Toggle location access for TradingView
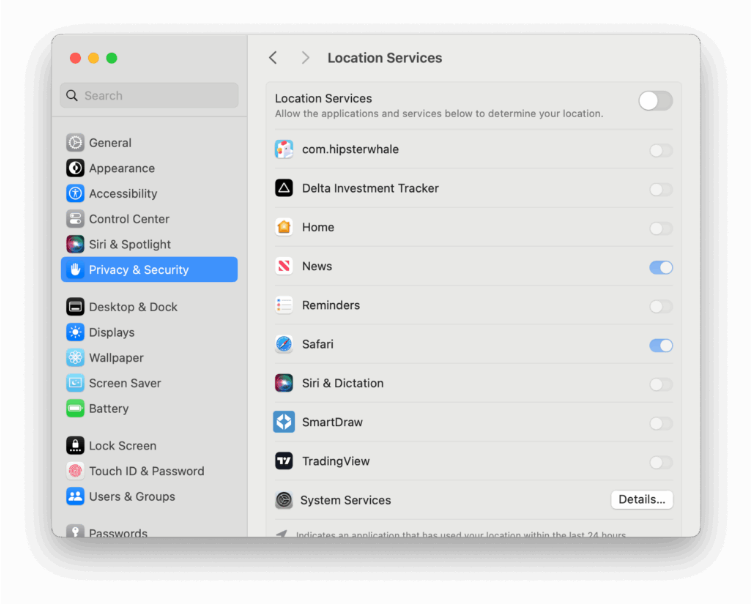751x605 pixels. click(661, 462)
